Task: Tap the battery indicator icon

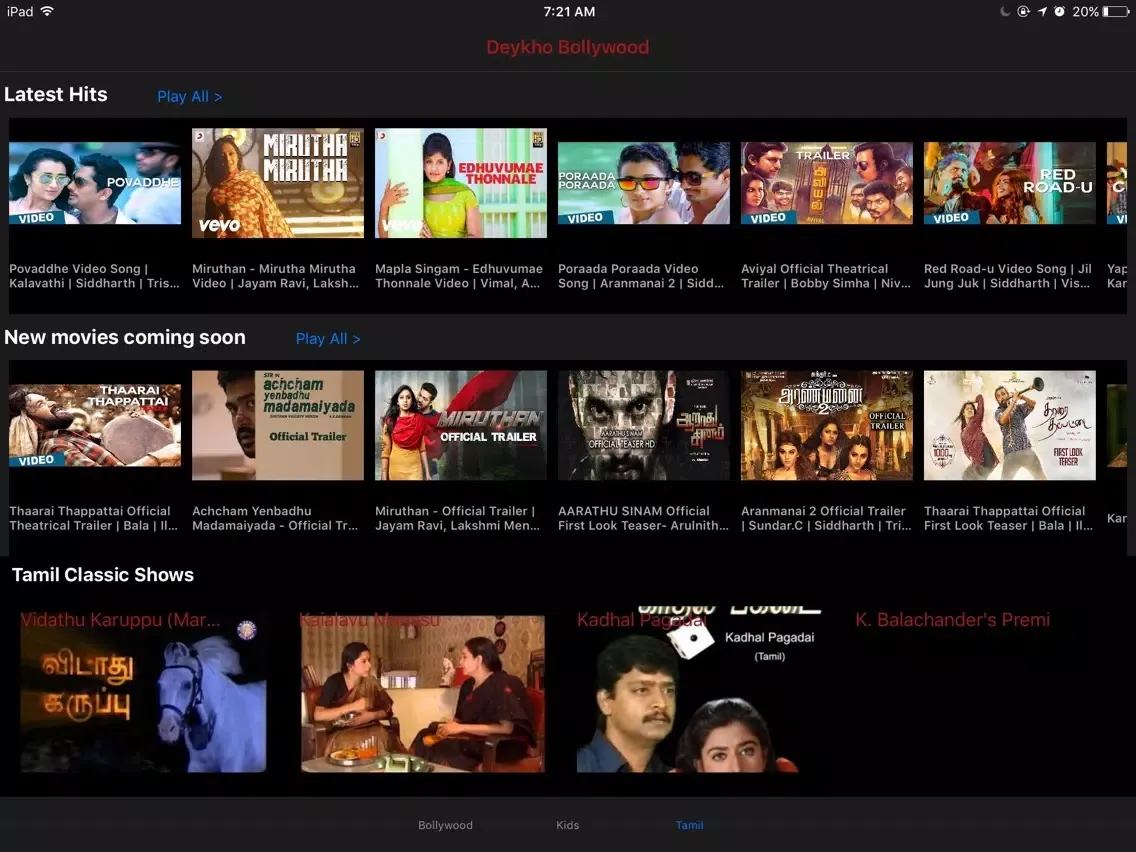Action: pyautogui.click(x=1116, y=12)
